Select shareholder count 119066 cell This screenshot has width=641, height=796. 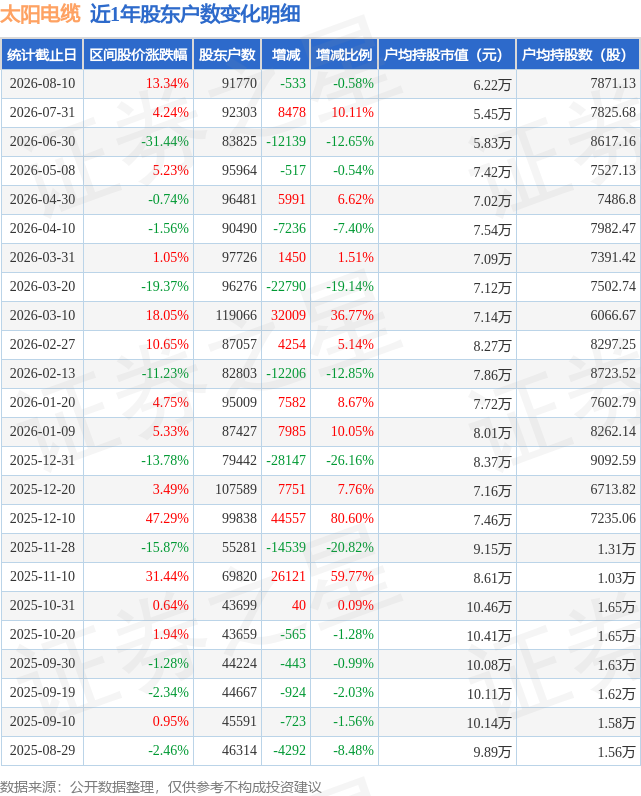pyautogui.click(x=236, y=315)
